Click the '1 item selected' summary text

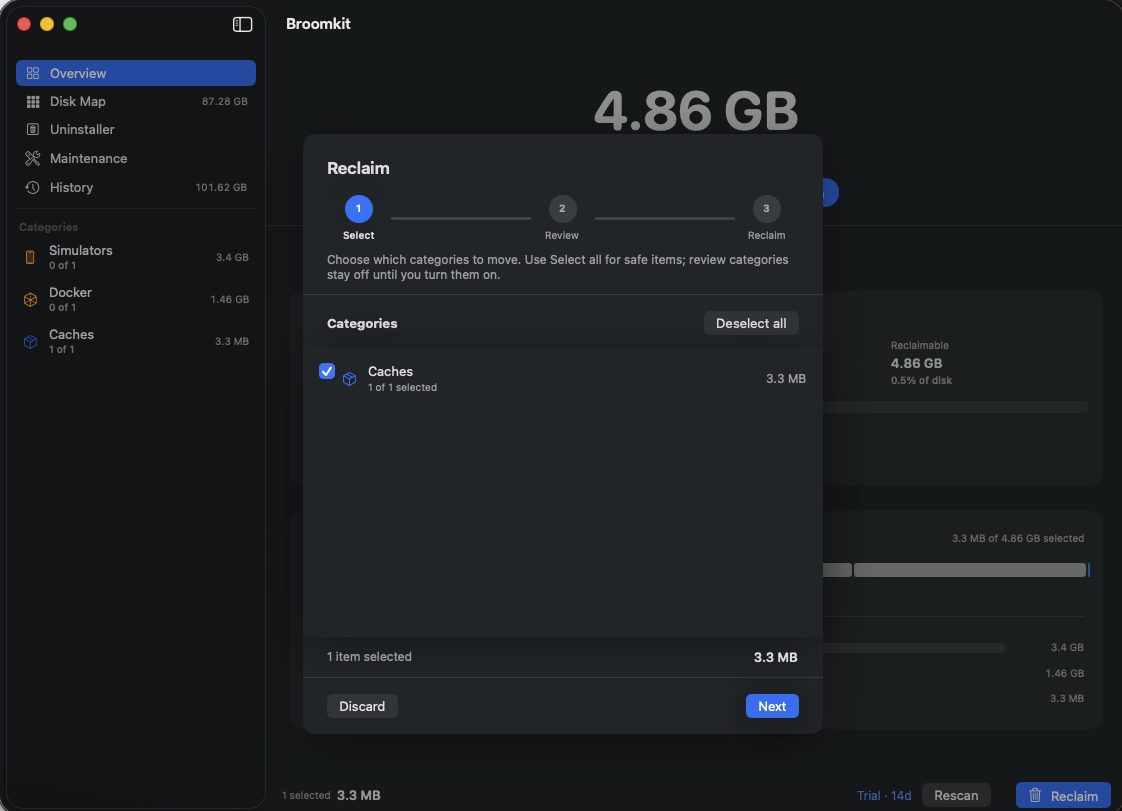click(x=369, y=657)
